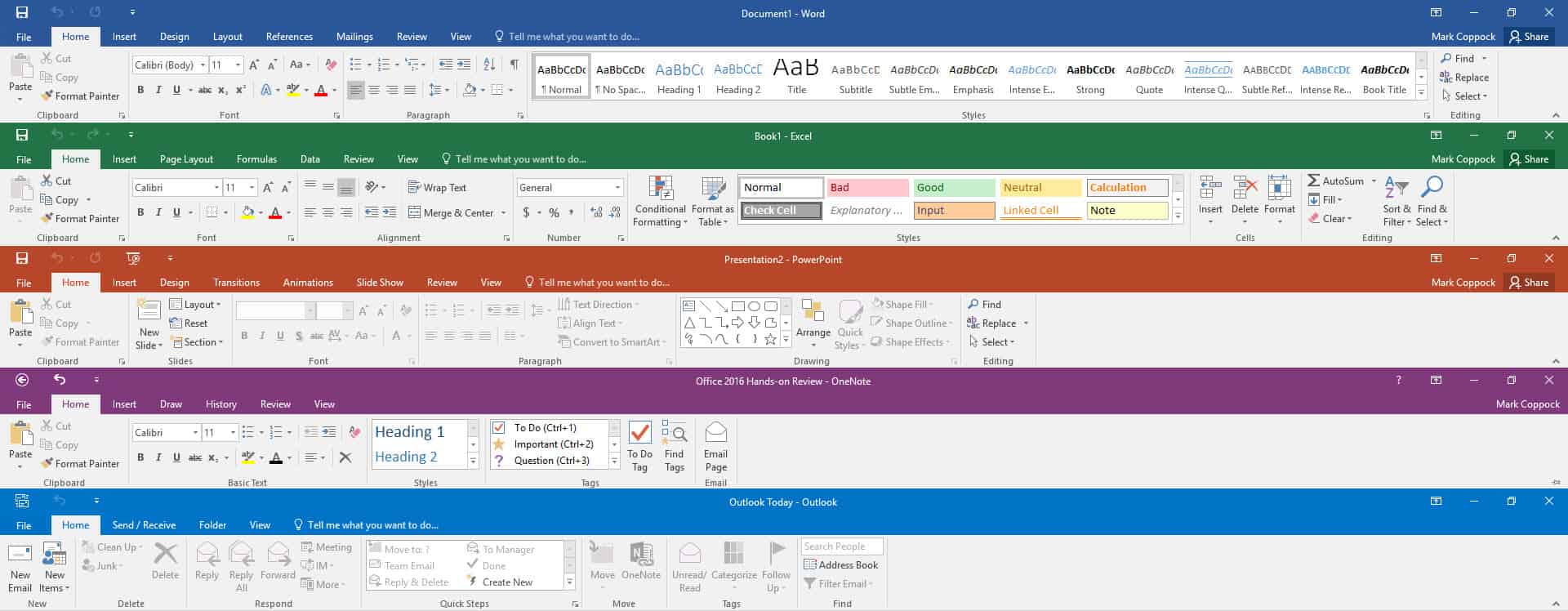Click the Share button in the Word window

pyautogui.click(x=1528, y=37)
